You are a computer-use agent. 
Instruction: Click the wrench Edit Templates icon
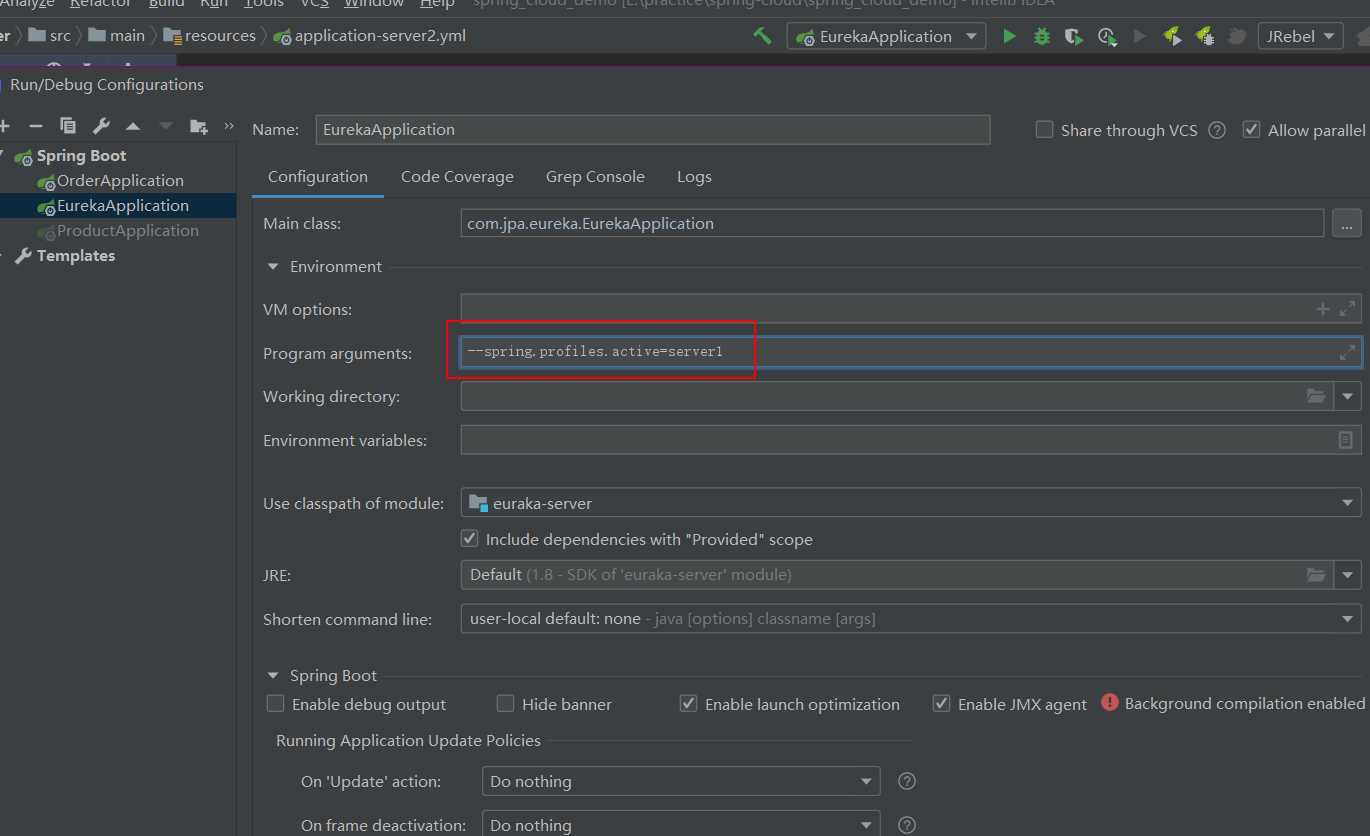tap(101, 126)
